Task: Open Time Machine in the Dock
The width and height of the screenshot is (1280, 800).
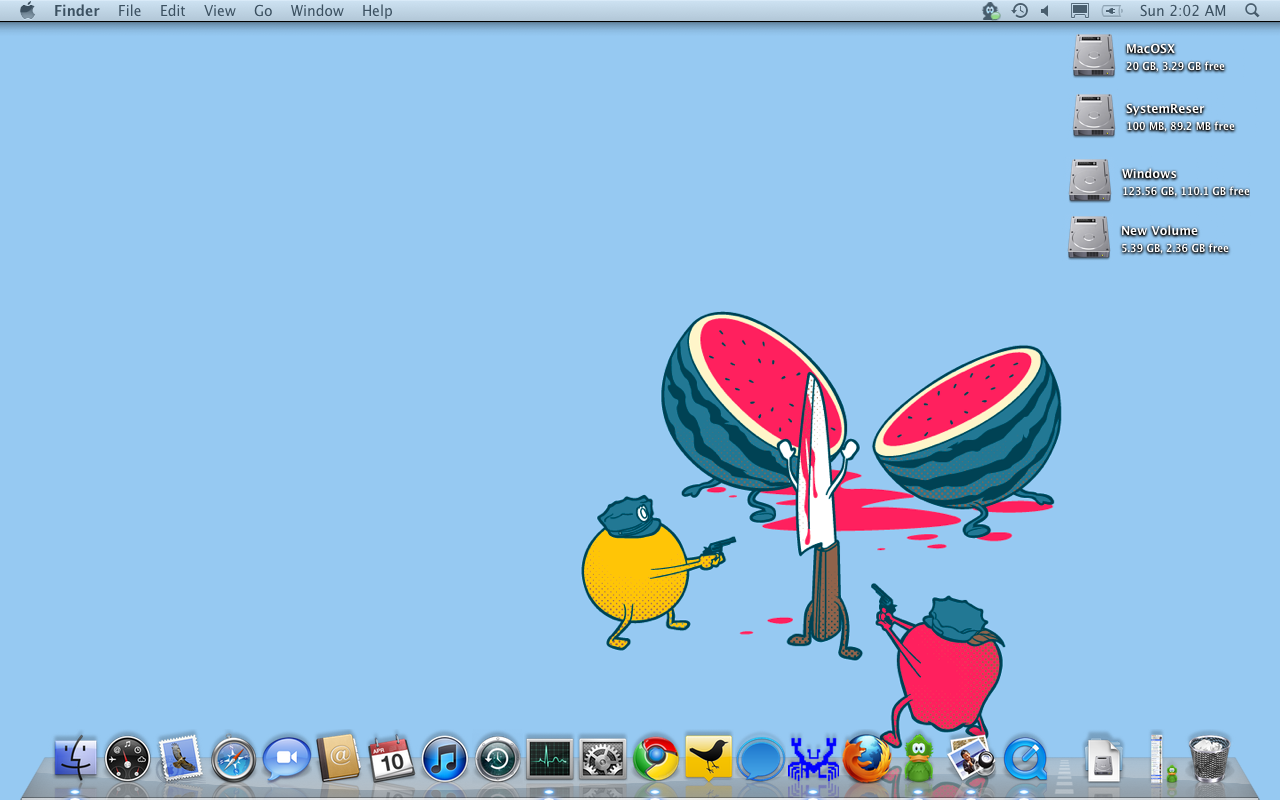Action: pyautogui.click(x=498, y=759)
